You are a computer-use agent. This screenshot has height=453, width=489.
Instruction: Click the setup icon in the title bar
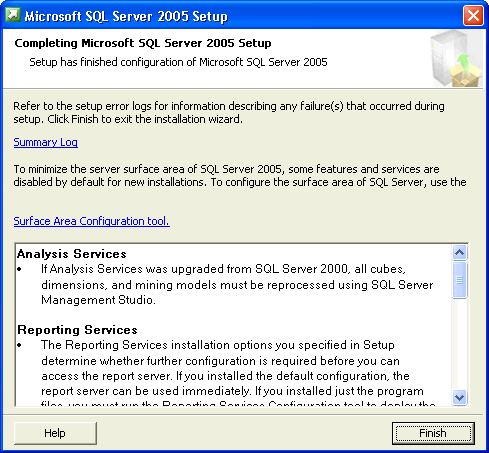click(x=13, y=15)
